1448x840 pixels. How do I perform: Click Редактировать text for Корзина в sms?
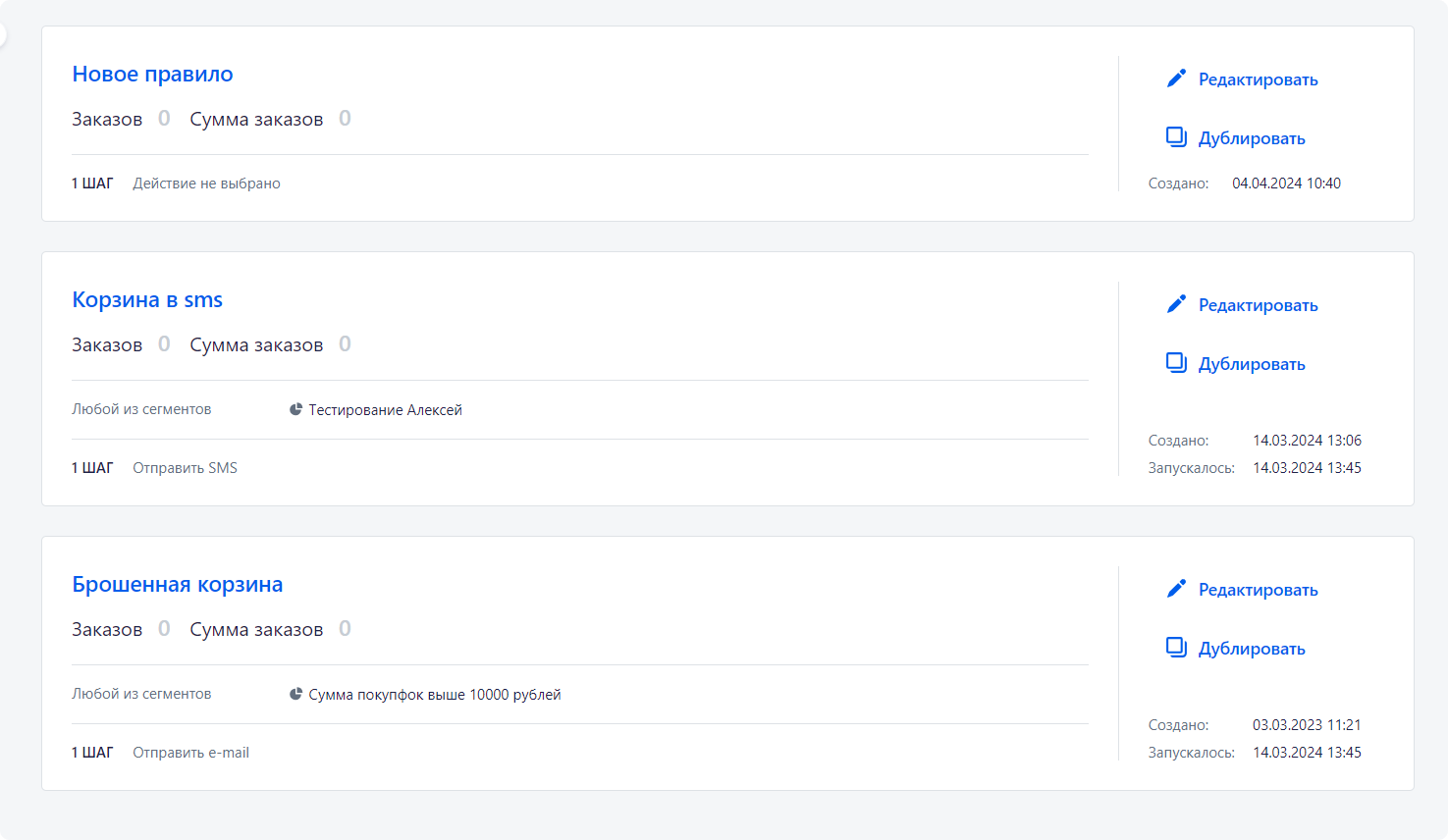[1259, 305]
